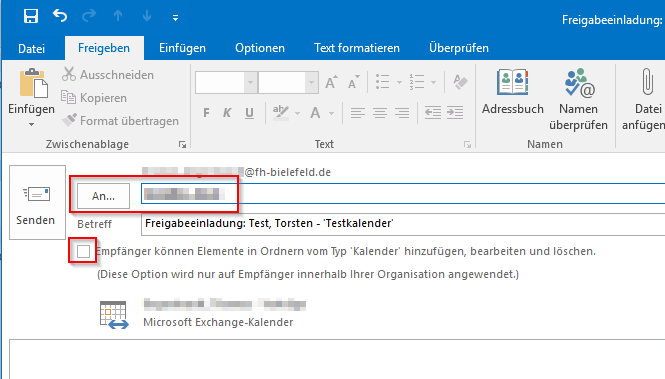Open the Text group dialog launcher
The width and height of the screenshot is (665, 379).
pos(467,145)
